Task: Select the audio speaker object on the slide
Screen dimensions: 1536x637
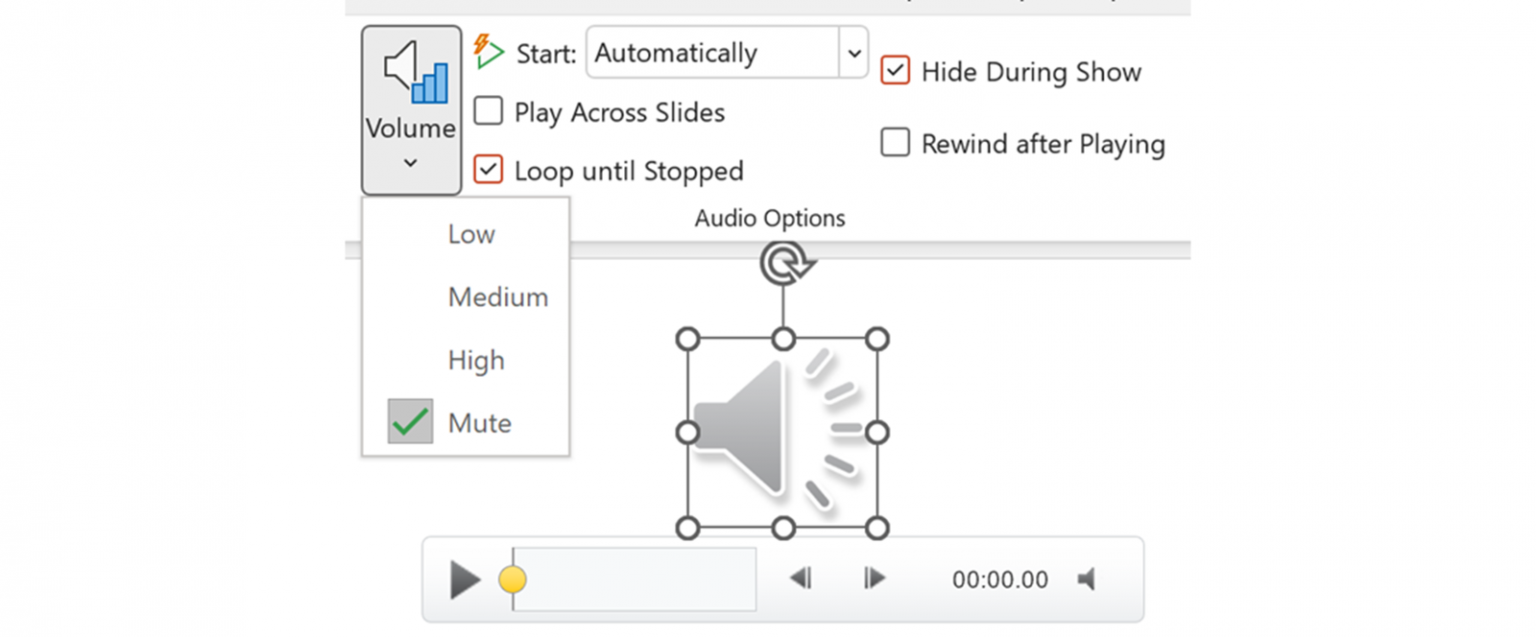Action: point(783,430)
